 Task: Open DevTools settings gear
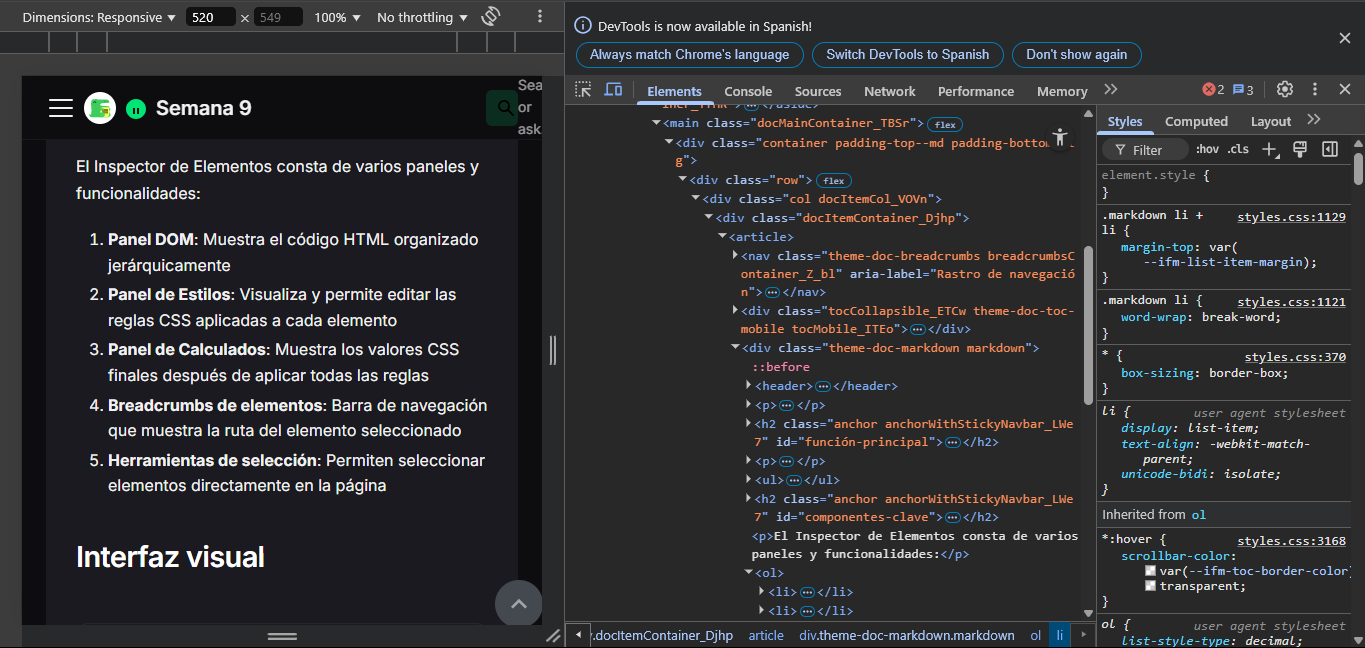[1285, 90]
